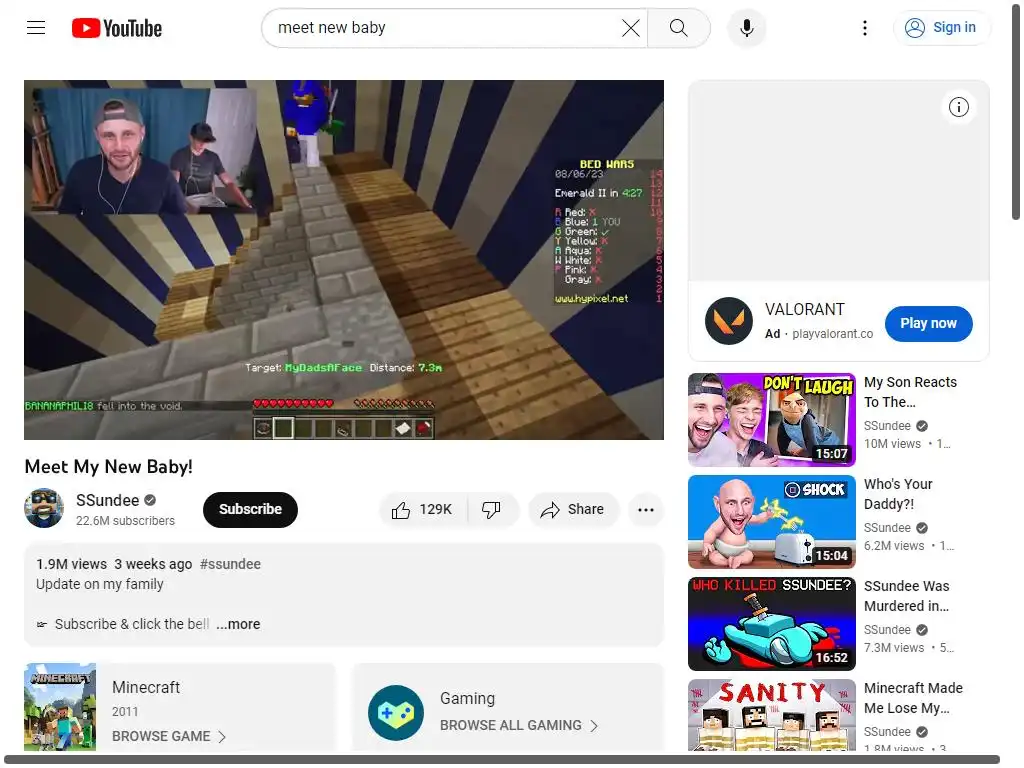Viewport: 1024px width, 768px height.
Task: Open the ad info icon
Action: coord(959,107)
